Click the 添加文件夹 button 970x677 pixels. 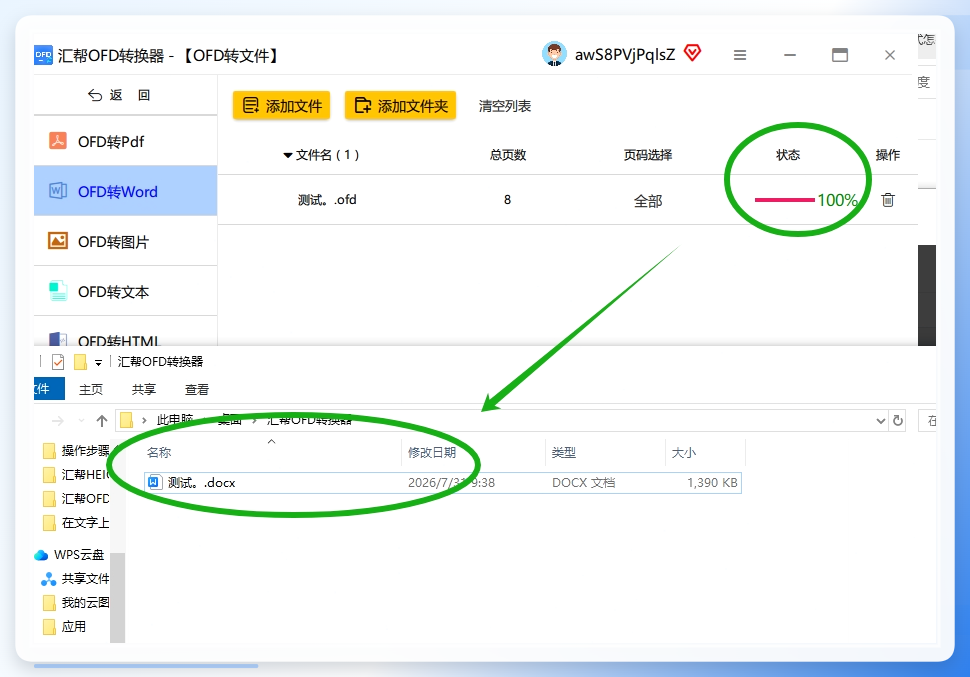point(400,106)
